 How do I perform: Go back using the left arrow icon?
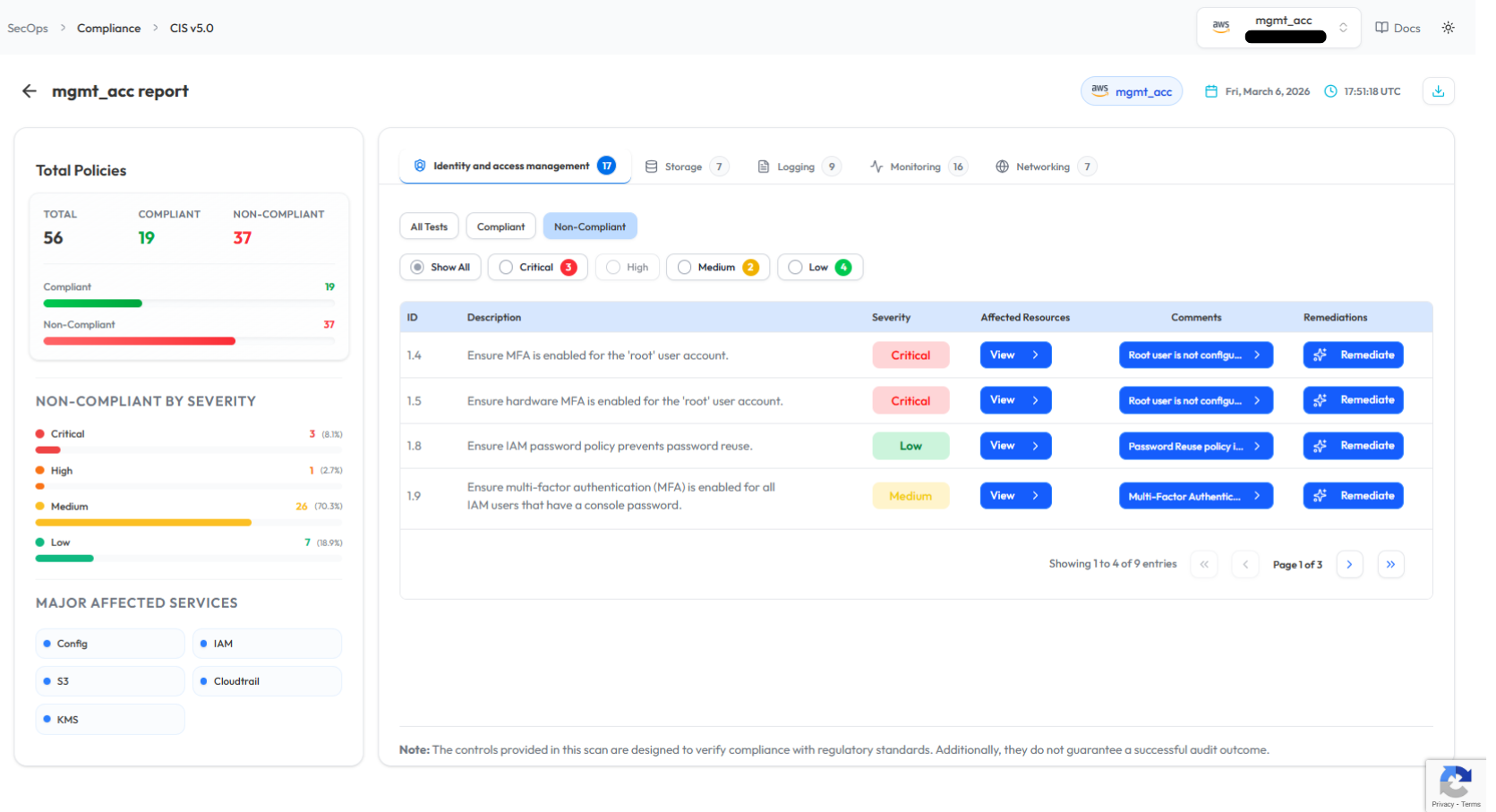point(30,91)
